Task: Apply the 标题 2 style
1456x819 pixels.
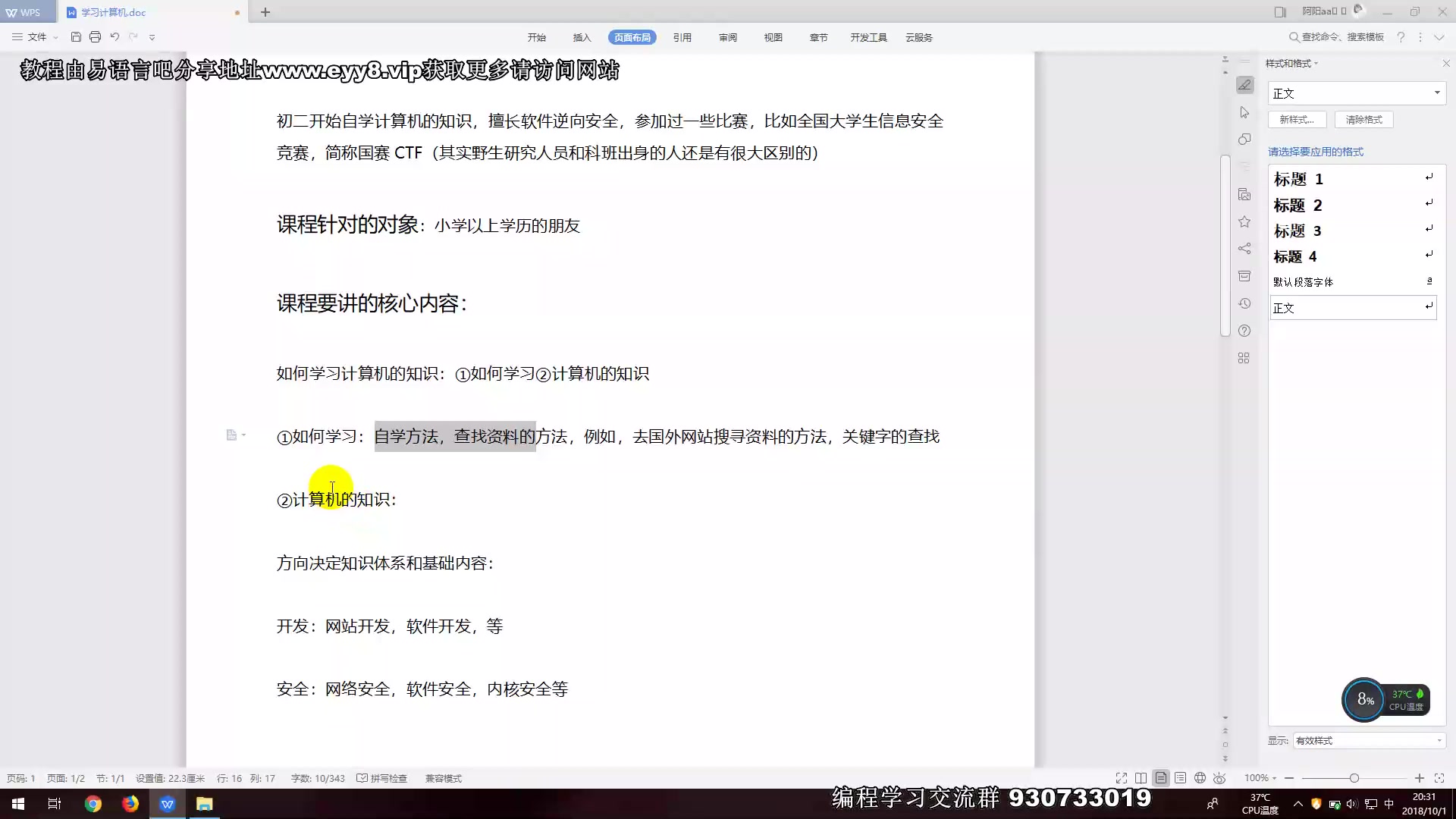Action: [x=1354, y=206]
